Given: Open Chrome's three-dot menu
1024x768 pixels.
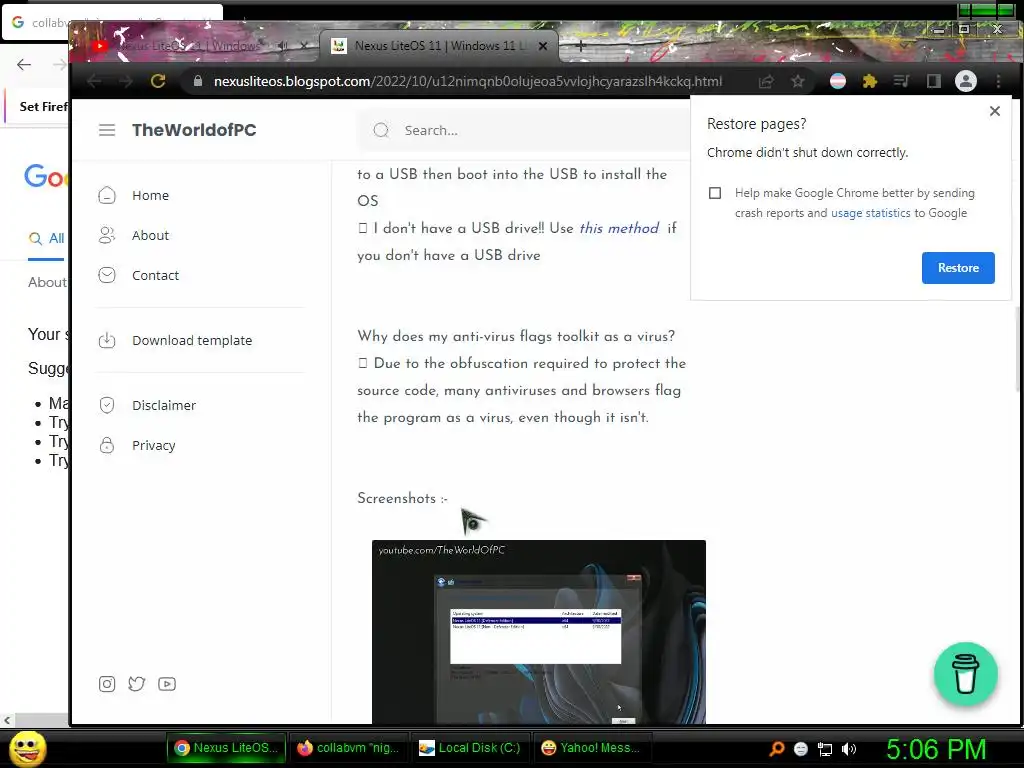Looking at the screenshot, I should [998, 81].
